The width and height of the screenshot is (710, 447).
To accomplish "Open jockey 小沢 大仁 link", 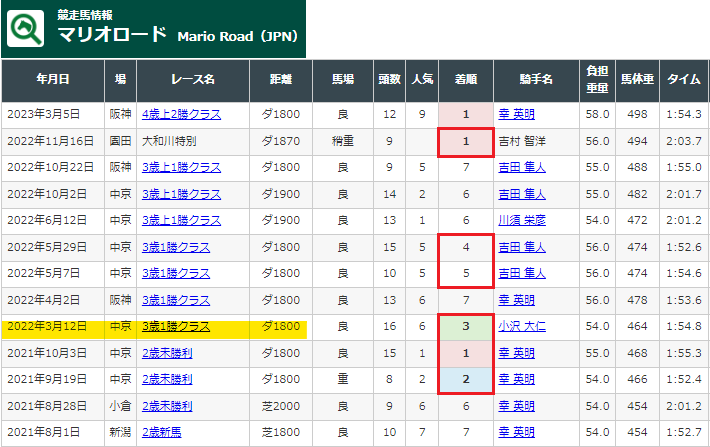I will (522, 327).
